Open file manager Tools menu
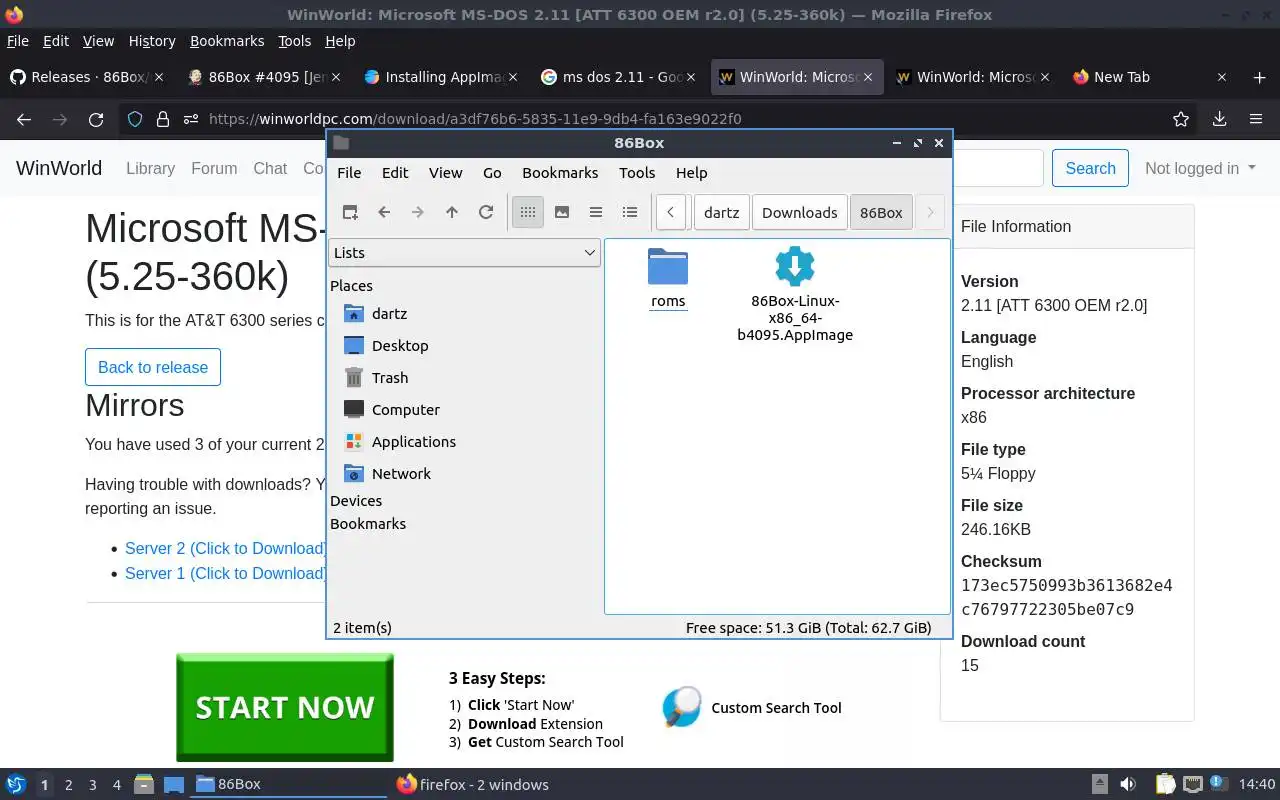Image resolution: width=1280 pixels, height=800 pixels. 637,172
